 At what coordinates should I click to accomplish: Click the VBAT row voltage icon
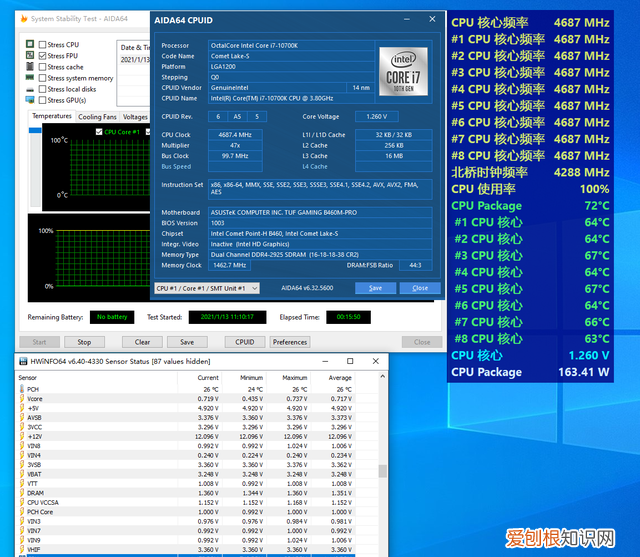[22, 473]
